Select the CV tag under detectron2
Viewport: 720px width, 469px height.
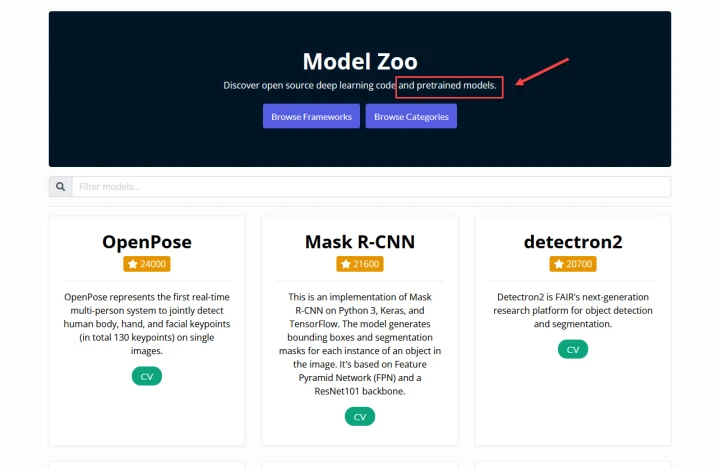pyautogui.click(x=573, y=350)
